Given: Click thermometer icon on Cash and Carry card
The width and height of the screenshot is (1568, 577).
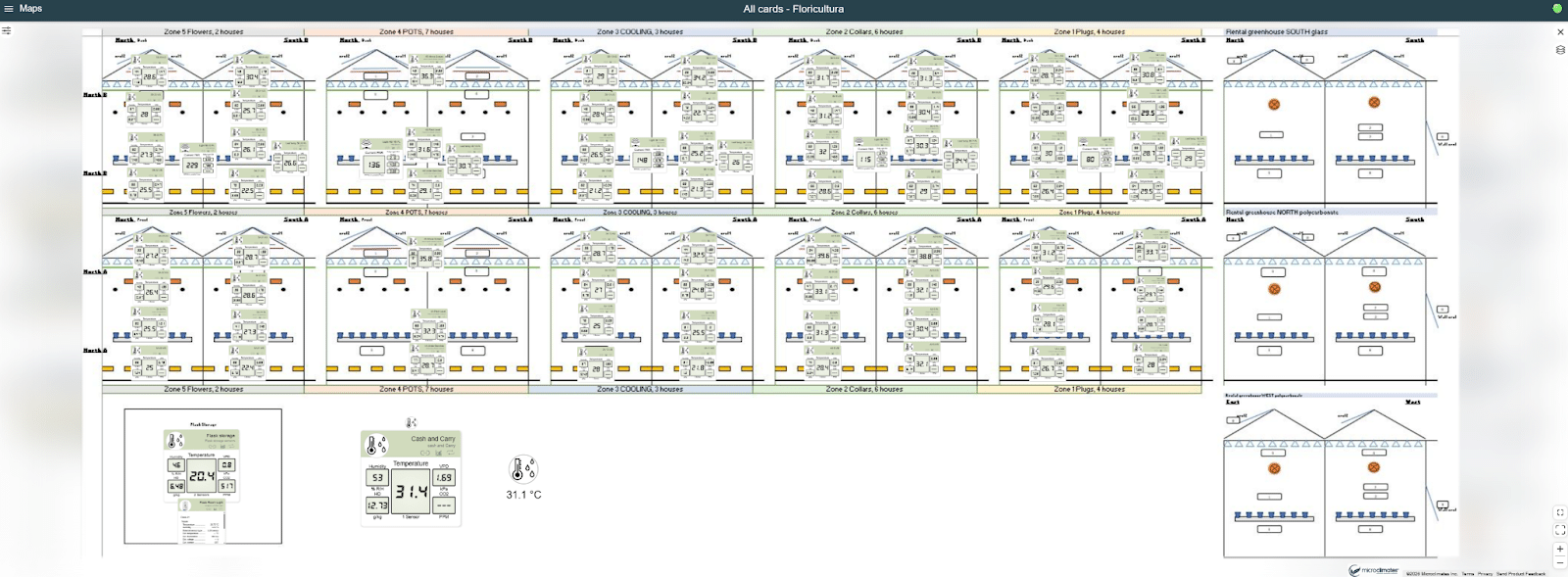Looking at the screenshot, I should tap(376, 446).
